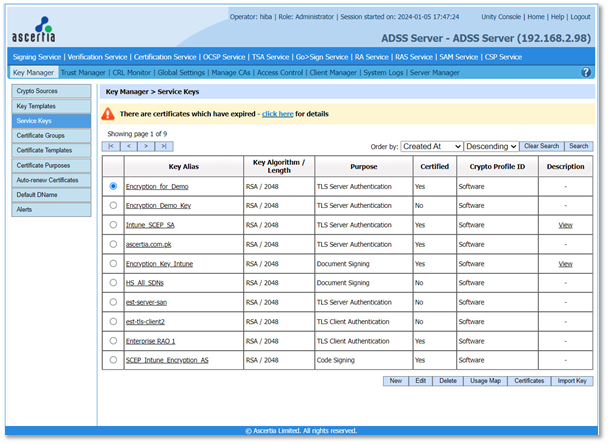The height and width of the screenshot is (444, 608).
Task: Open the Order by Created At dropdown
Action: tap(431, 146)
